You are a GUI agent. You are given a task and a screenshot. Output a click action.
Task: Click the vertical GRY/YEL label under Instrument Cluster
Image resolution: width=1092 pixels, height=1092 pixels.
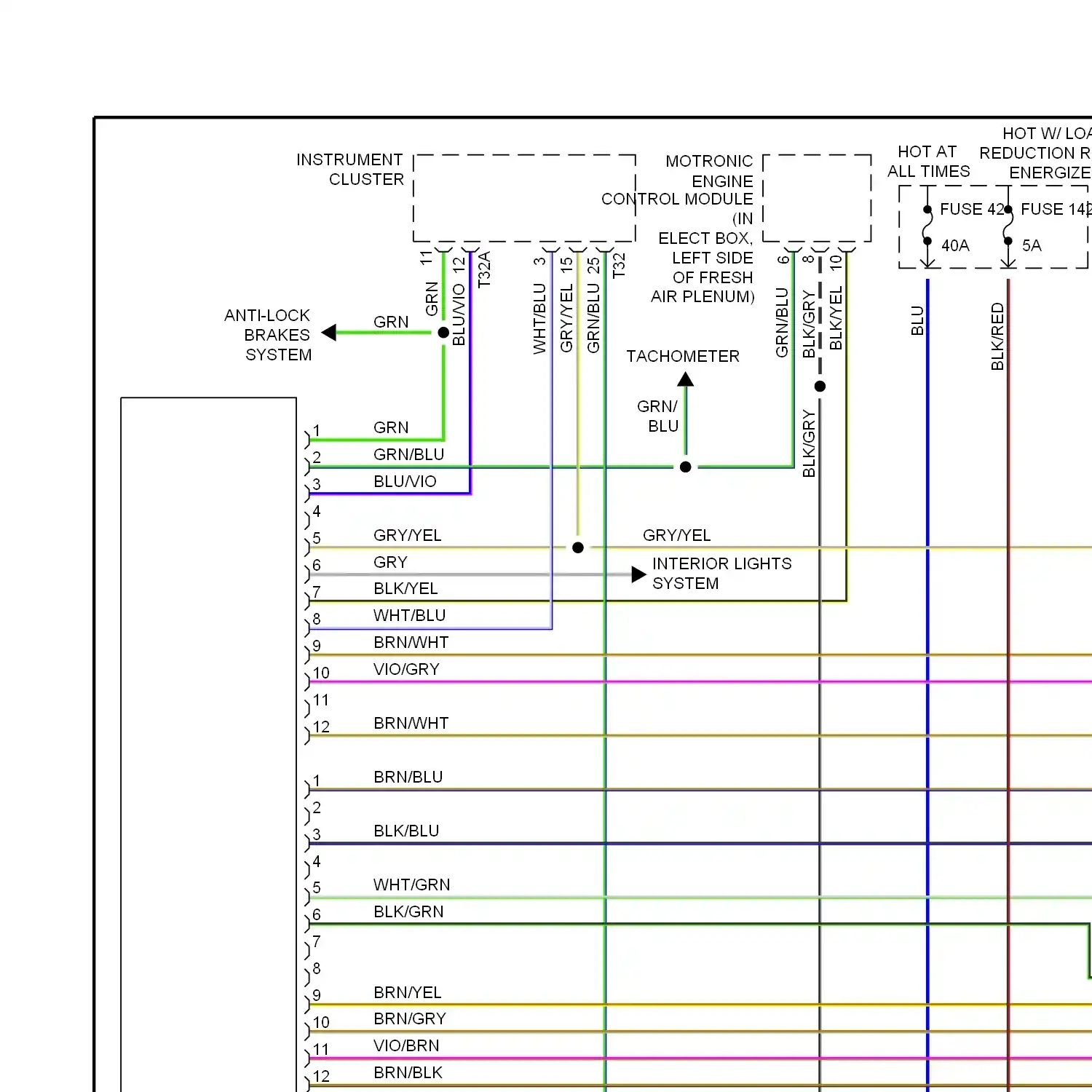pyautogui.click(x=566, y=318)
